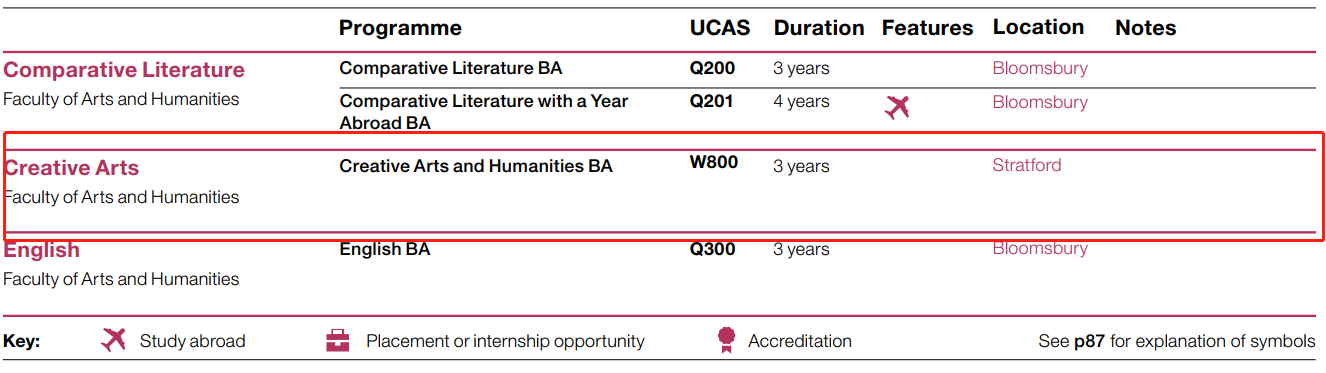Click the Placement briefcase key icon
Viewport: 1326px width, 373px height.
[x=338, y=341]
